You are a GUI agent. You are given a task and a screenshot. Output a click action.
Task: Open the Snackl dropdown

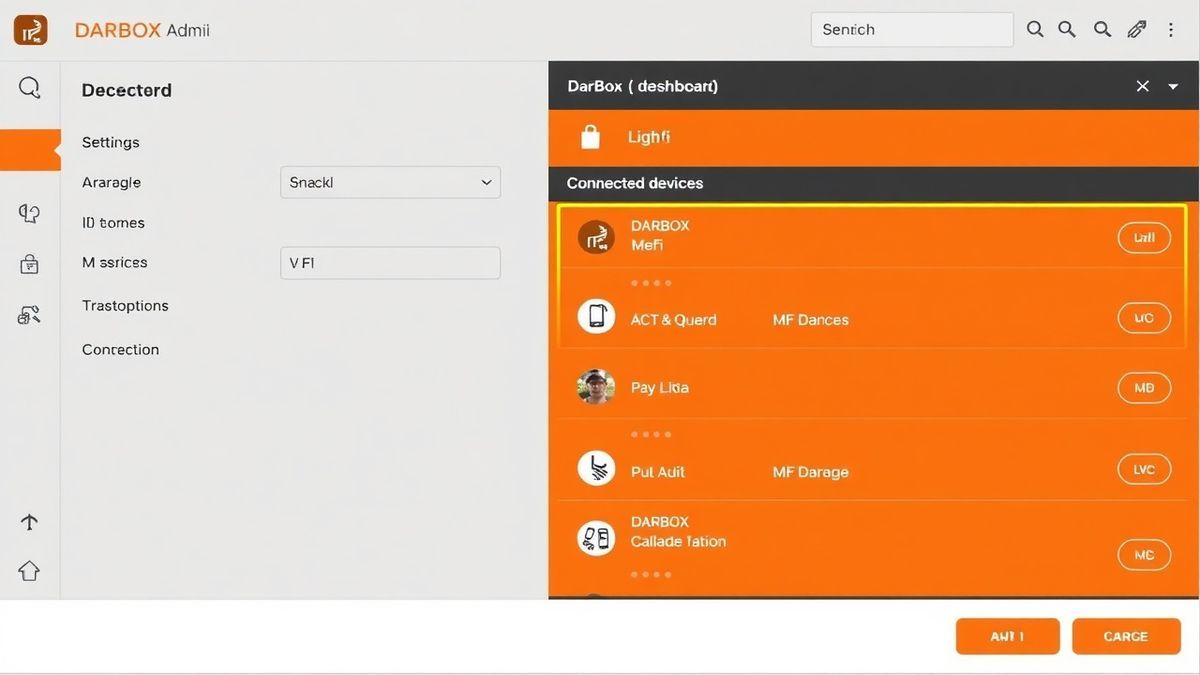click(390, 182)
